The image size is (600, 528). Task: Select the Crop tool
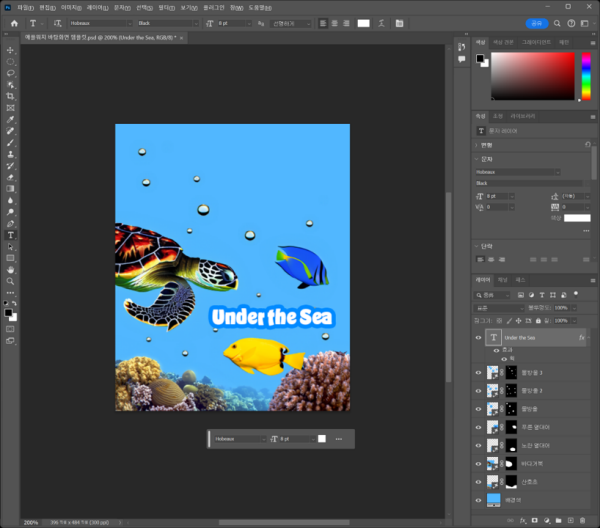[x=11, y=96]
